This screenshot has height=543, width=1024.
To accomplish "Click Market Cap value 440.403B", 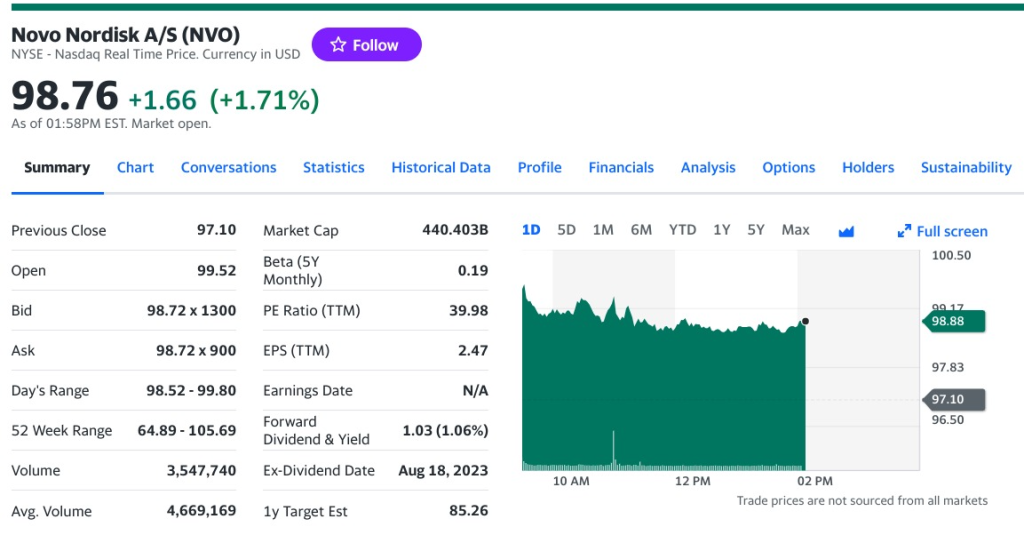I will [455, 230].
